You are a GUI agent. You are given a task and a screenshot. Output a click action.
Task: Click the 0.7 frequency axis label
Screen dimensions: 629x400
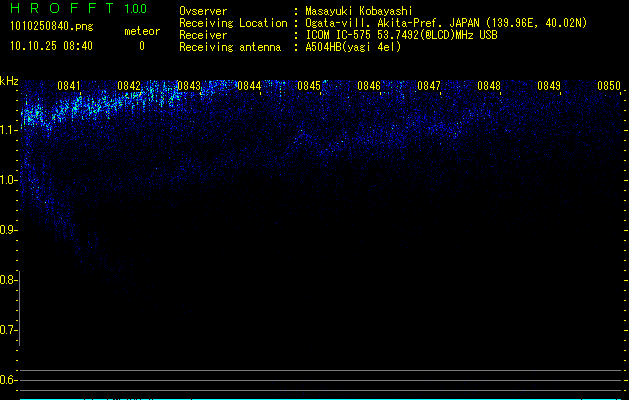(x=7, y=330)
